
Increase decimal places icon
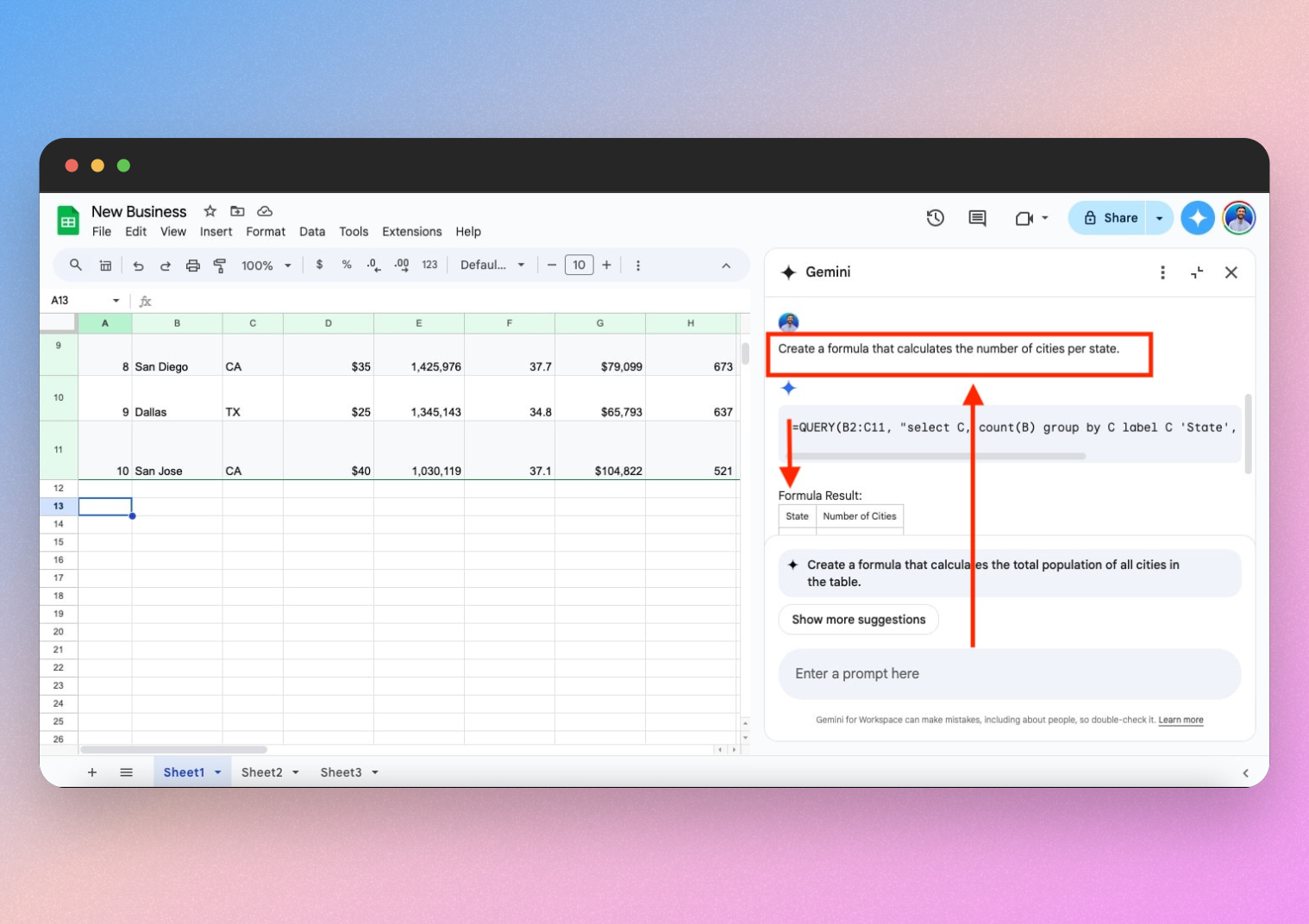(x=402, y=265)
